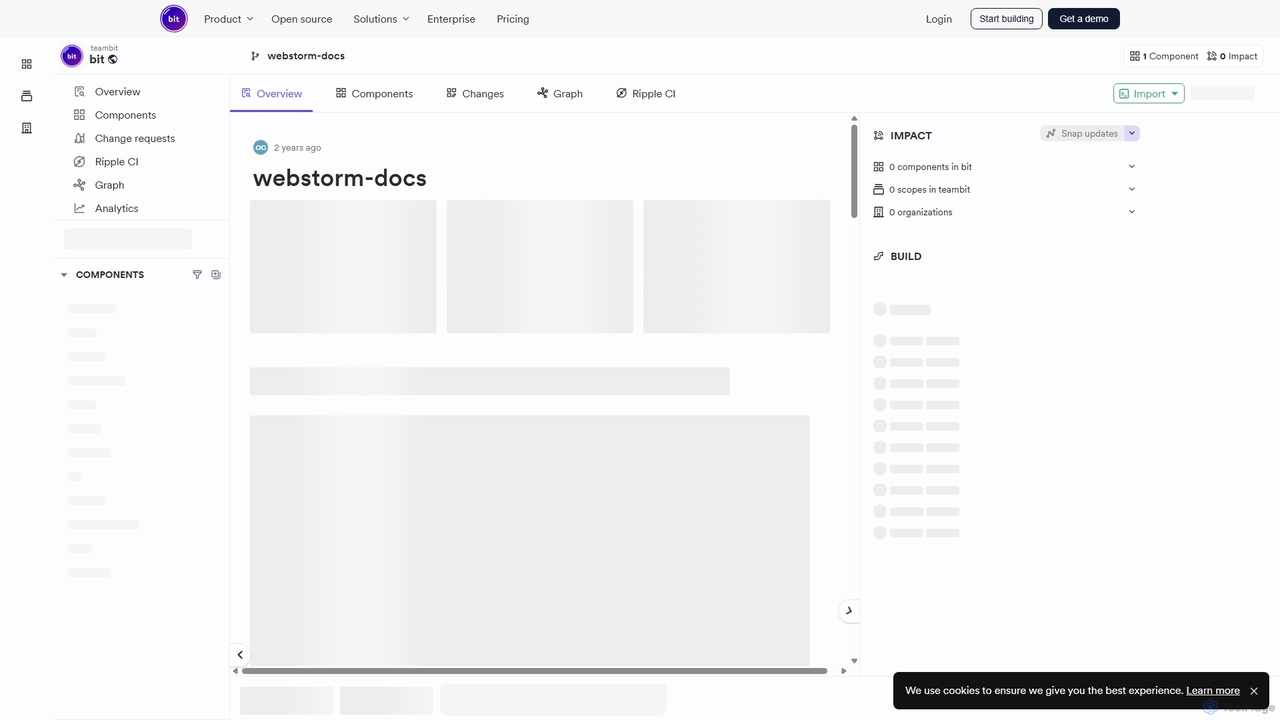Click the collapse tree icon in Components header
The image size is (1280, 720).
pyautogui.click(x=216, y=274)
